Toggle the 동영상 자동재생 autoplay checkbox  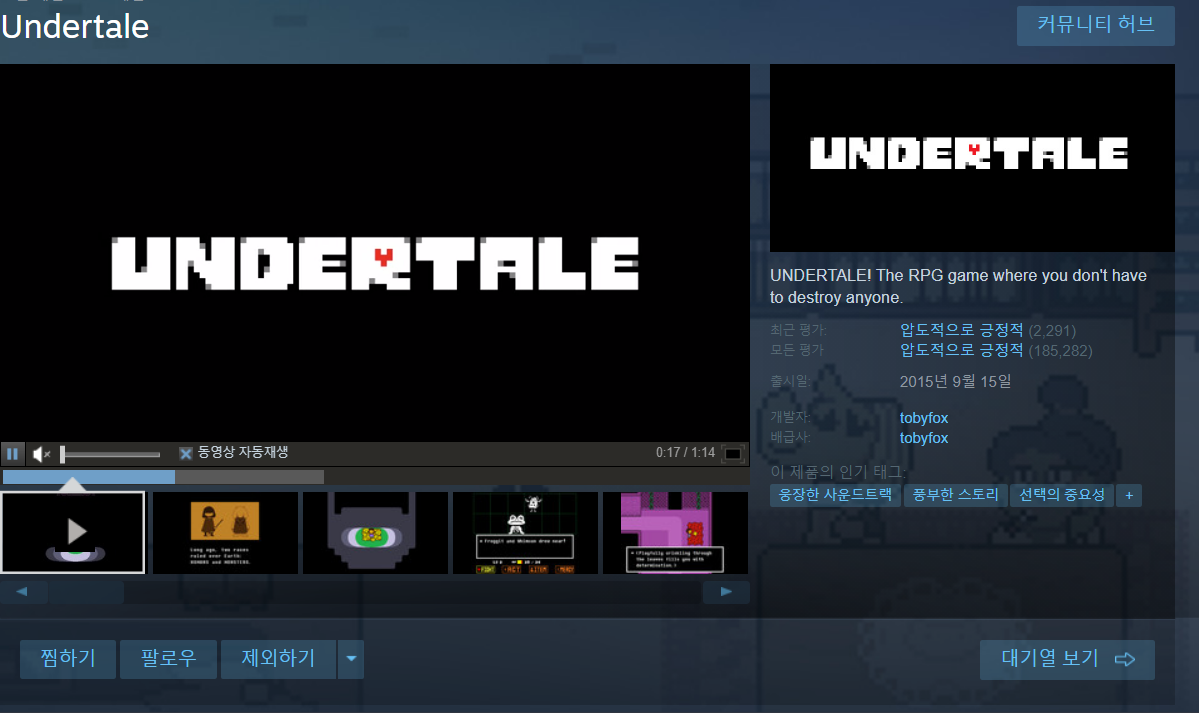185,453
